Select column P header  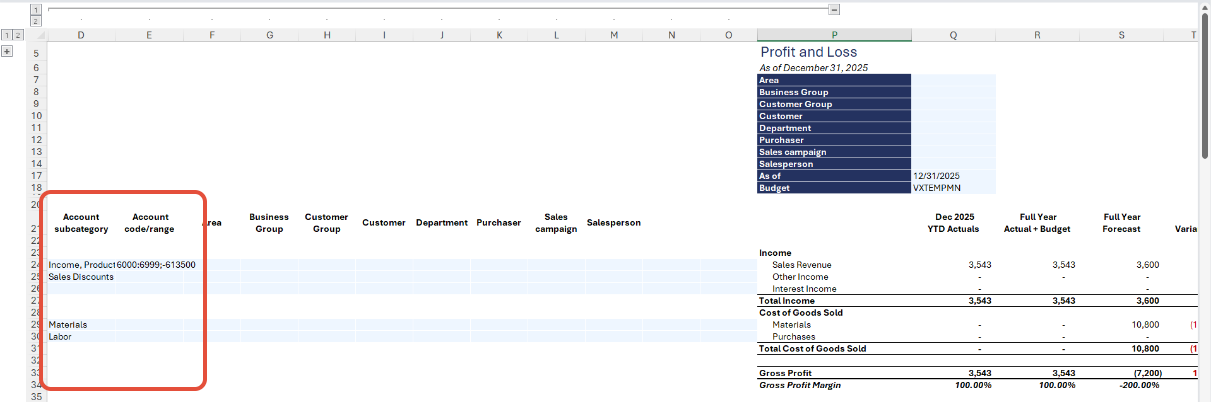click(x=834, y=35)
